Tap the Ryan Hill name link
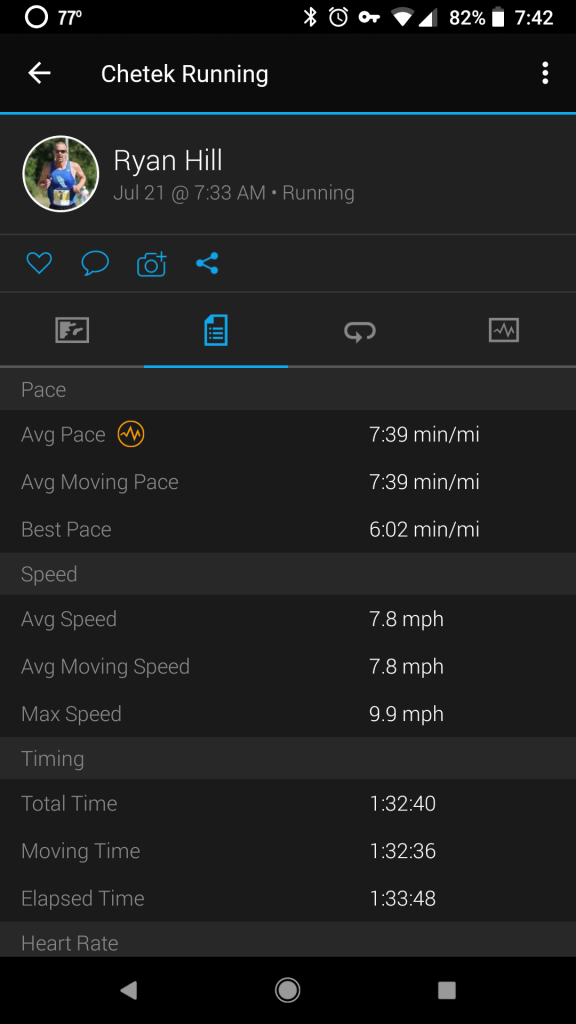The height and width of the screenshot is (1024, 576). (x=168, y=161)
